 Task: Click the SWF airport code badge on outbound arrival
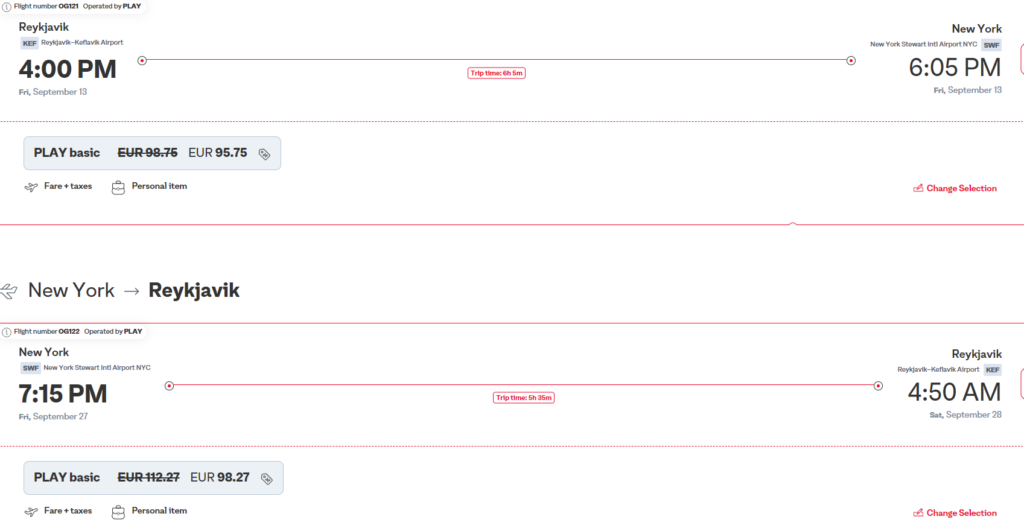click(x=991, y=45)
